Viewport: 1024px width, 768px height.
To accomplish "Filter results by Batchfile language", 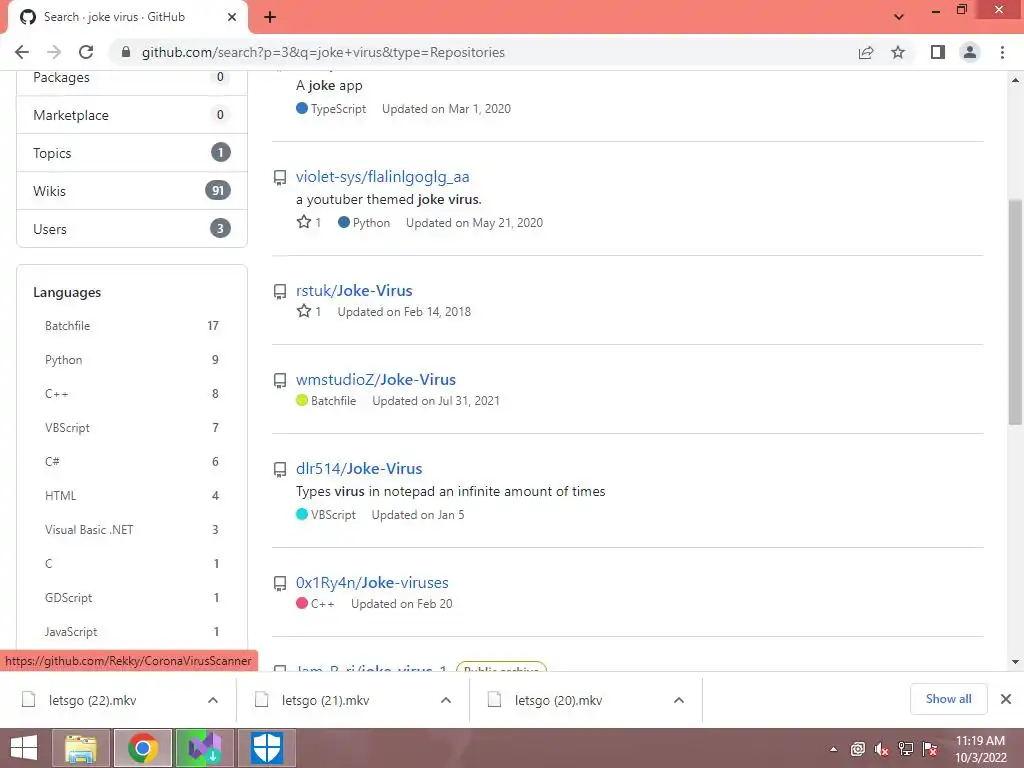I will pyautogui.click(x=132, y=326).
